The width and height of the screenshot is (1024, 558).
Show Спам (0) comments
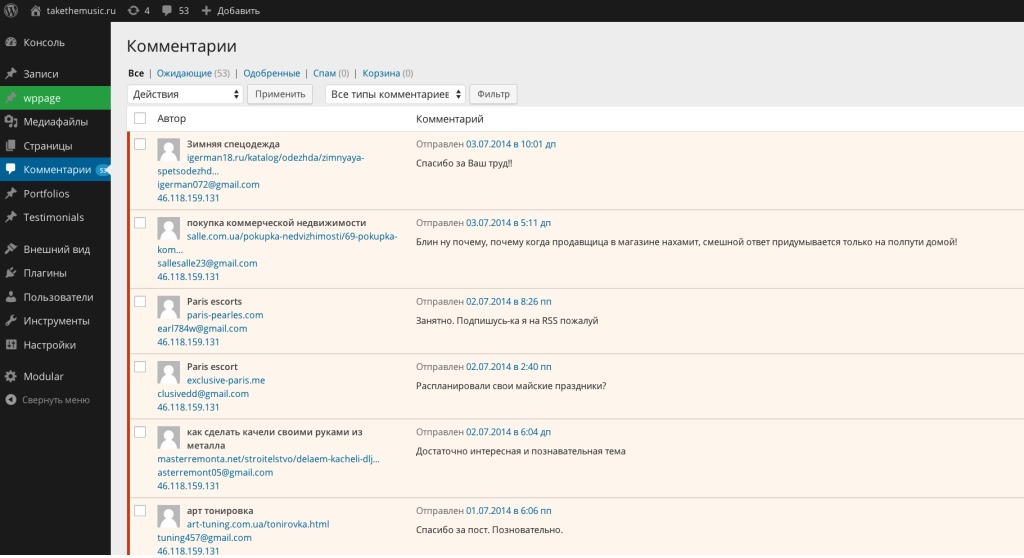click(331, 73)
